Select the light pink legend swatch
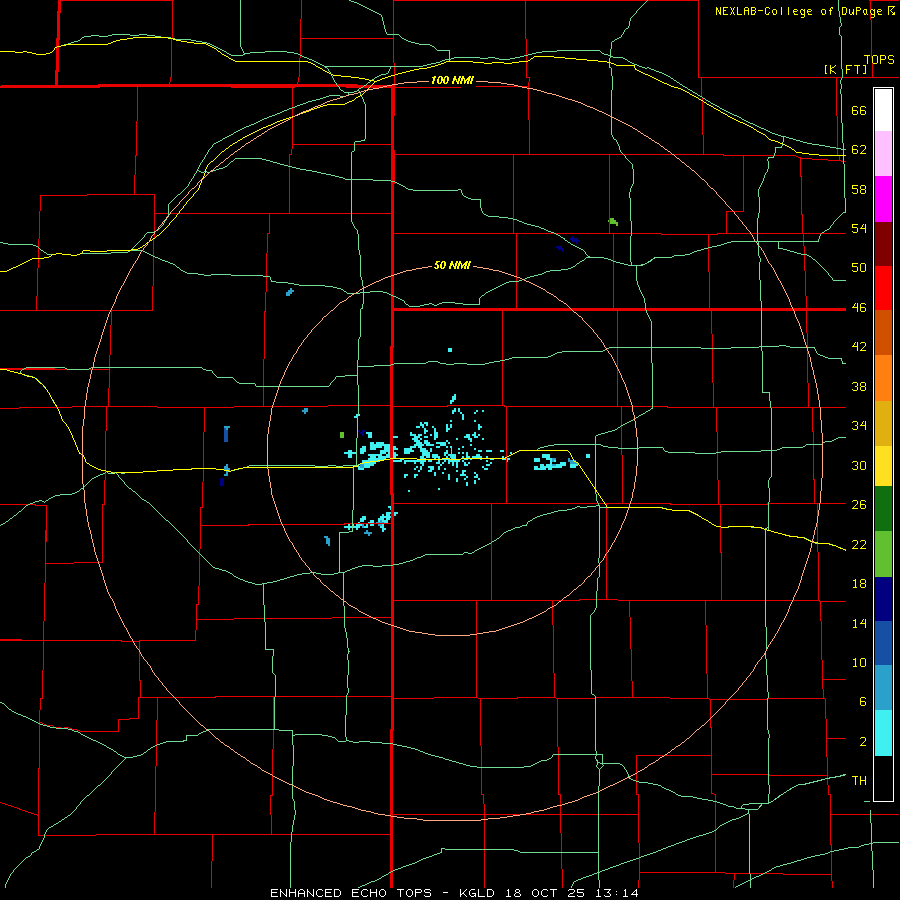 (x=883, y=153)
